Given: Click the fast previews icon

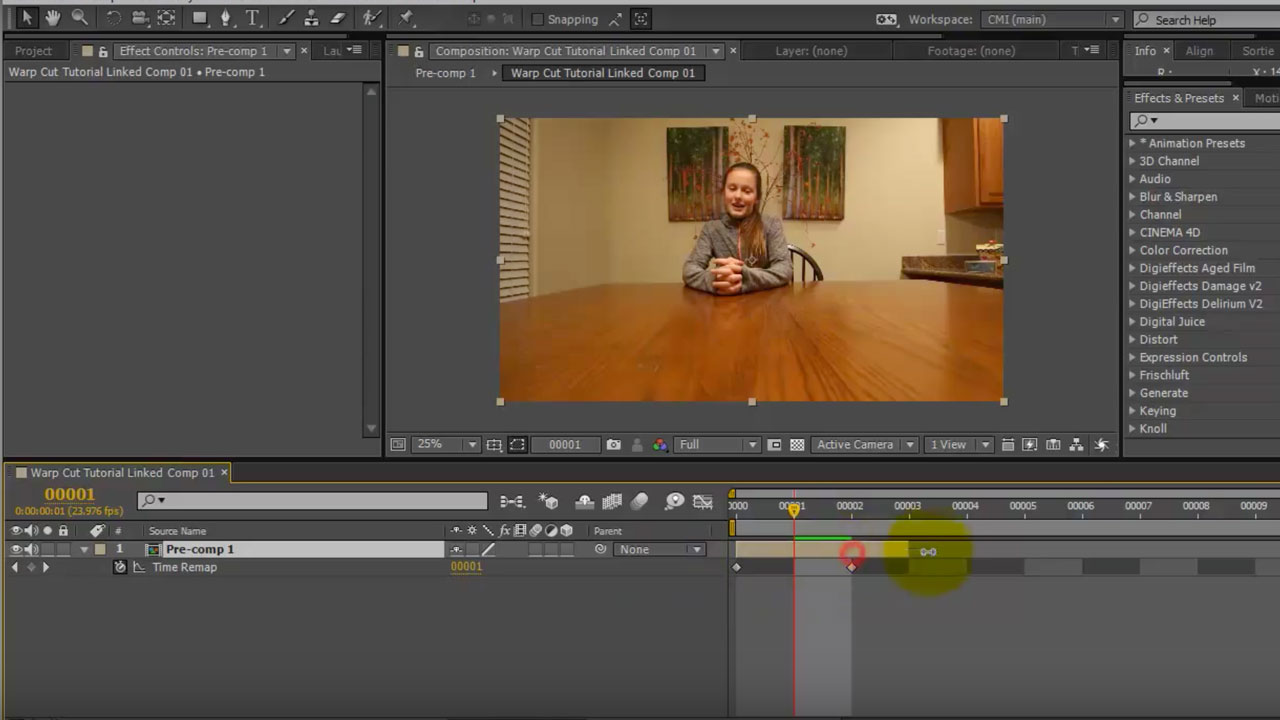Looking at the screenshot, I should coord(1030,445).
